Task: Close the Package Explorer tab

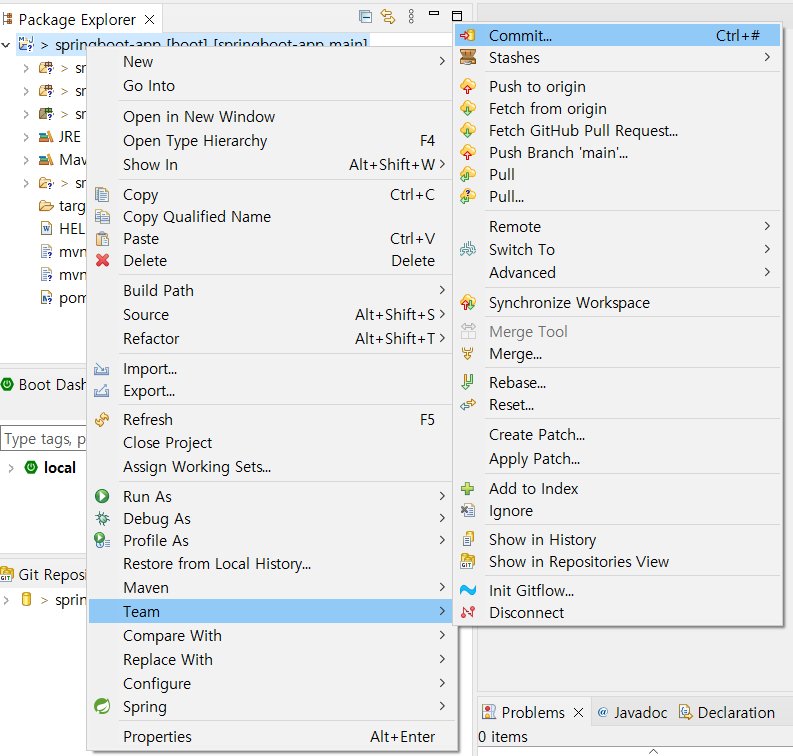Action: (x=149, y=20)
